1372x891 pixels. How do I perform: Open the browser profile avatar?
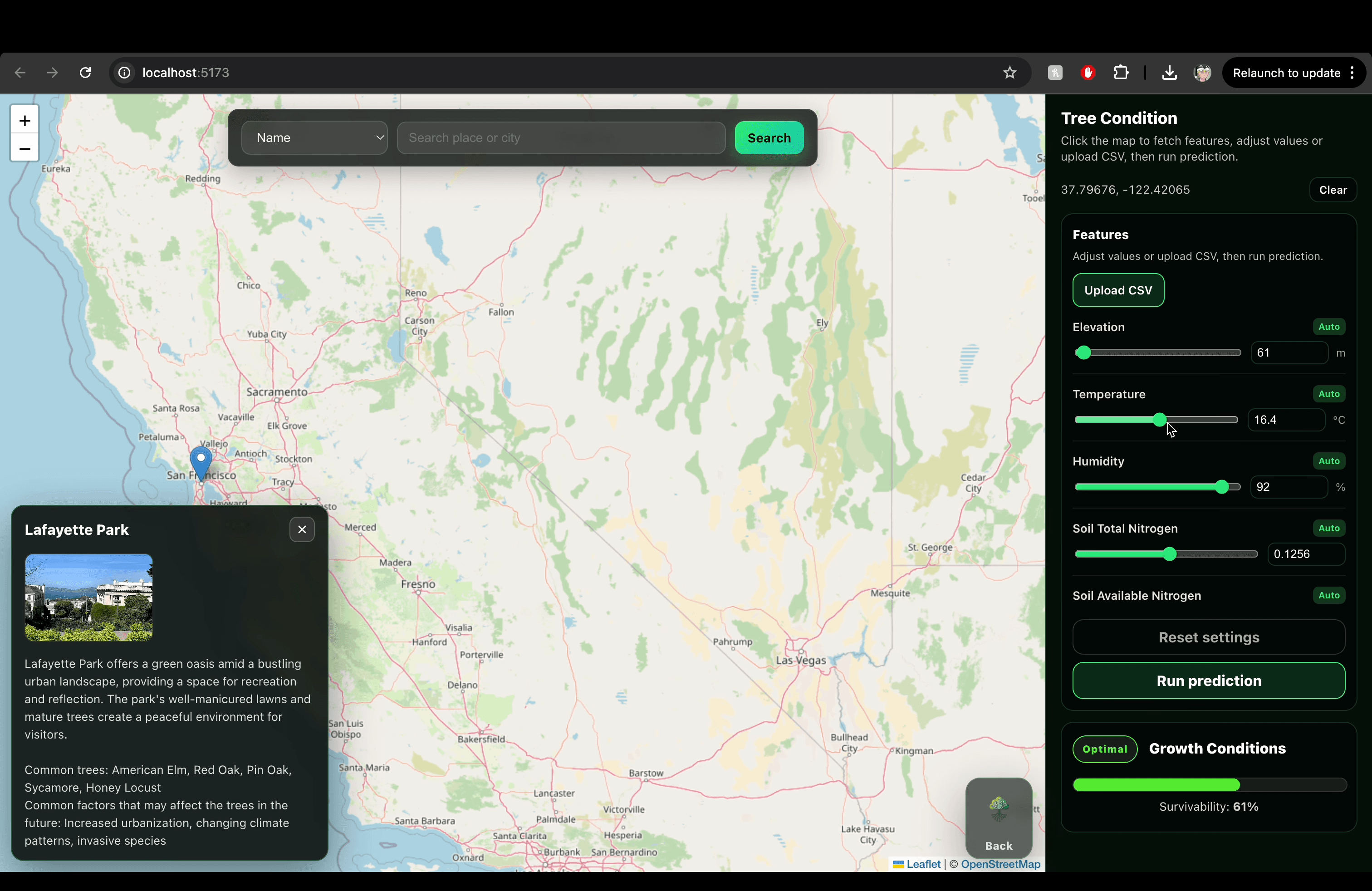click(1202, 73)
